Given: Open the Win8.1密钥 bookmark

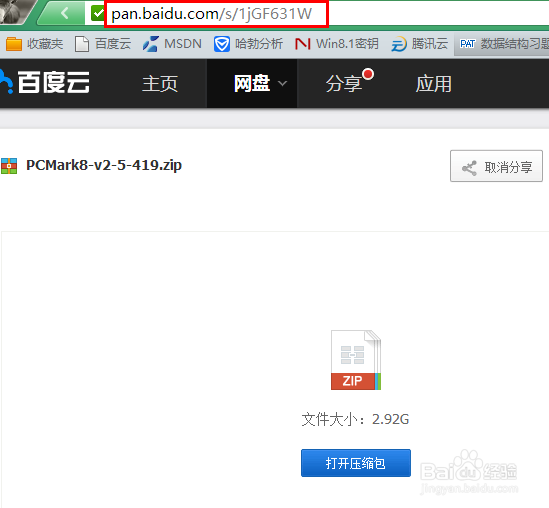Looking at the screenshot, I should click(x=336, y=44).
